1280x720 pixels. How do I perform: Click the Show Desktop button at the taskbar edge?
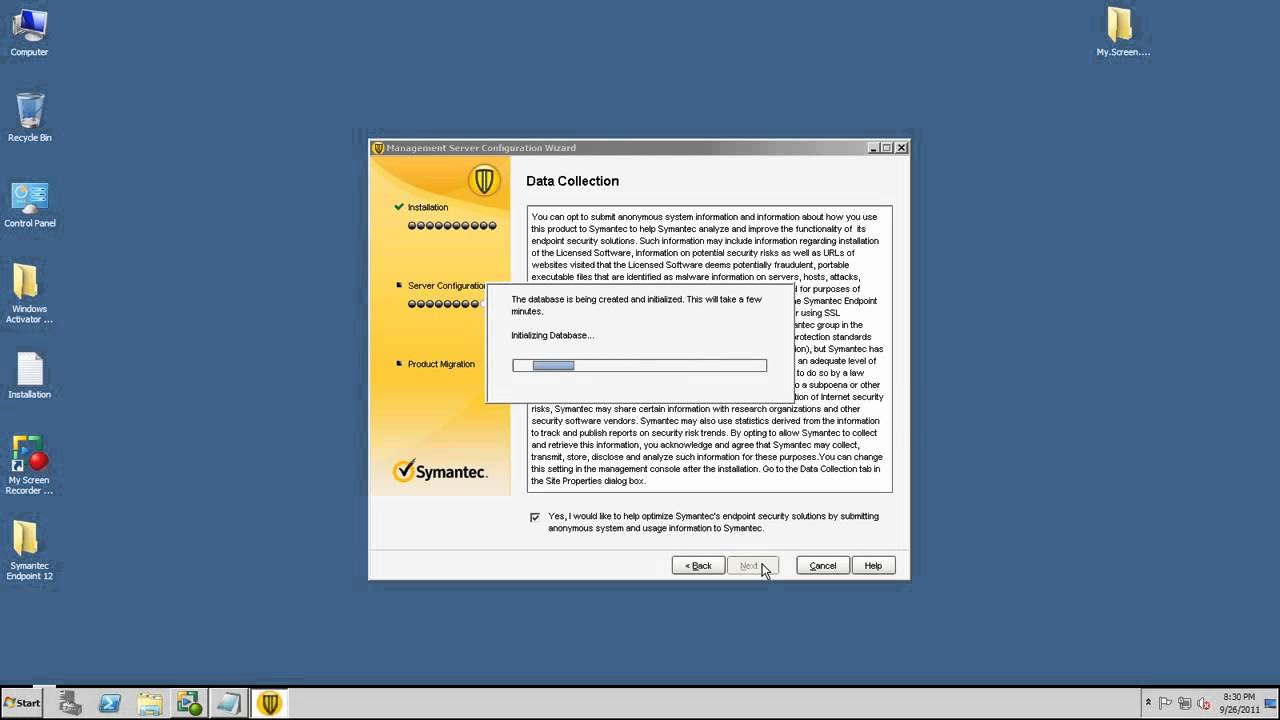(x=1272, y=703)
